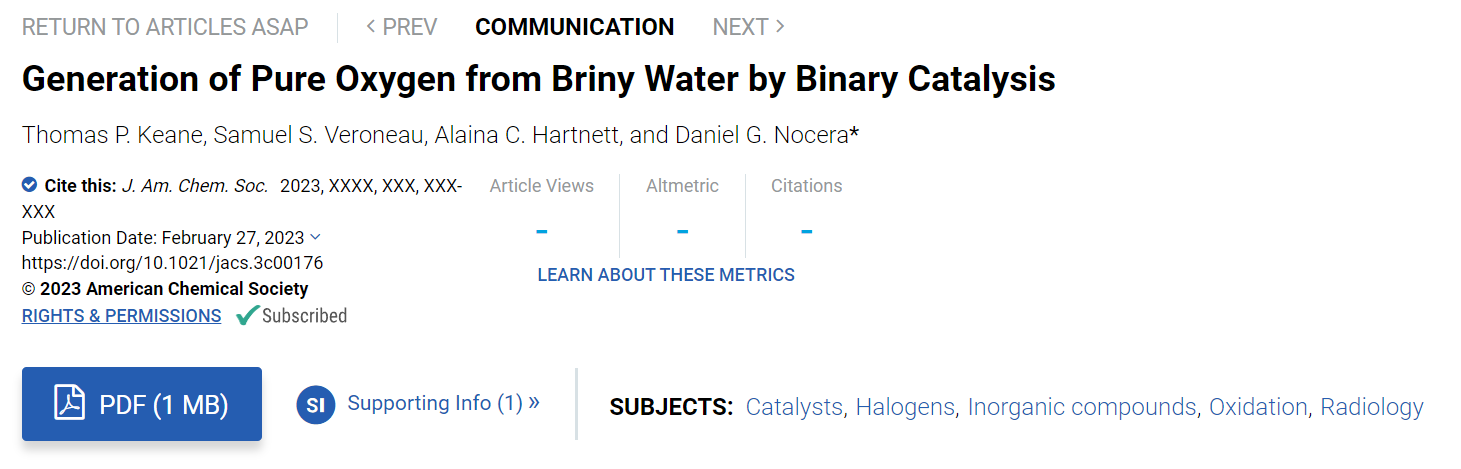This screenshot has height=469, width=1461.
Task: Go to the previous article via PREV
Action: (401, 27)
